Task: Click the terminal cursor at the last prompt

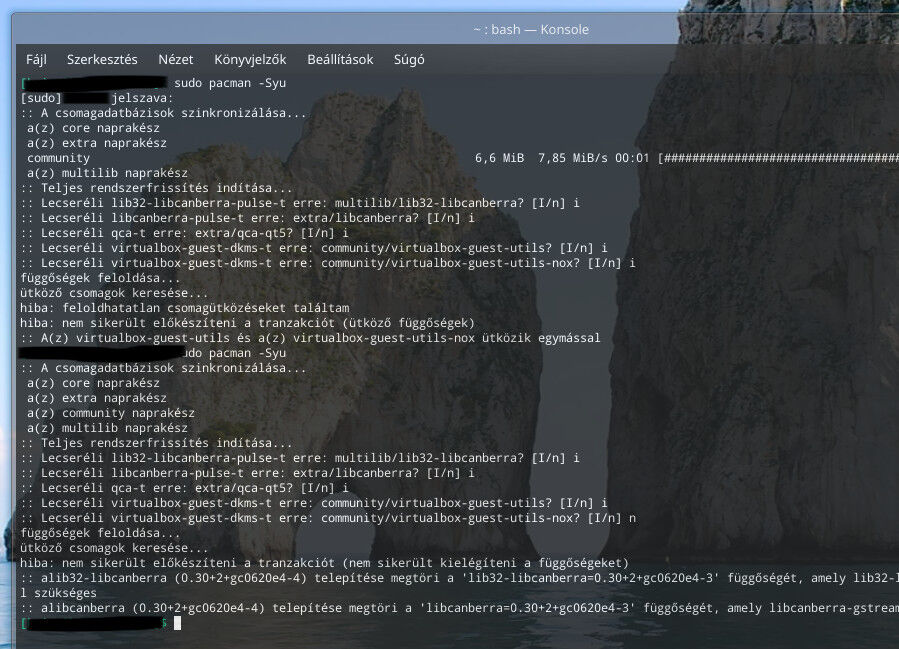Action: (177, 623)
